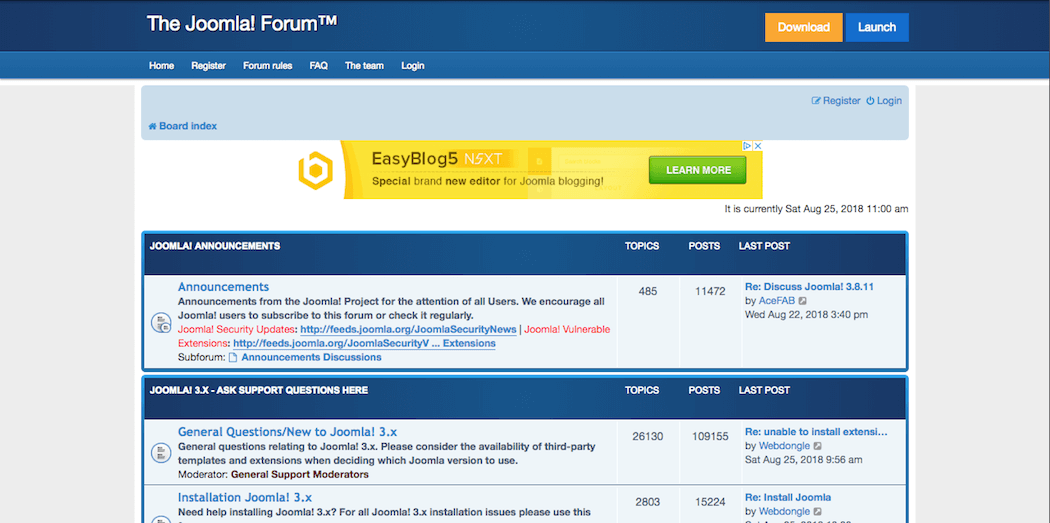Viewport: 1050px width, 523px height.
Task: View latest post icon in Re: Install Joomla row
Action: pyautogui.click(x=818, y=512)
